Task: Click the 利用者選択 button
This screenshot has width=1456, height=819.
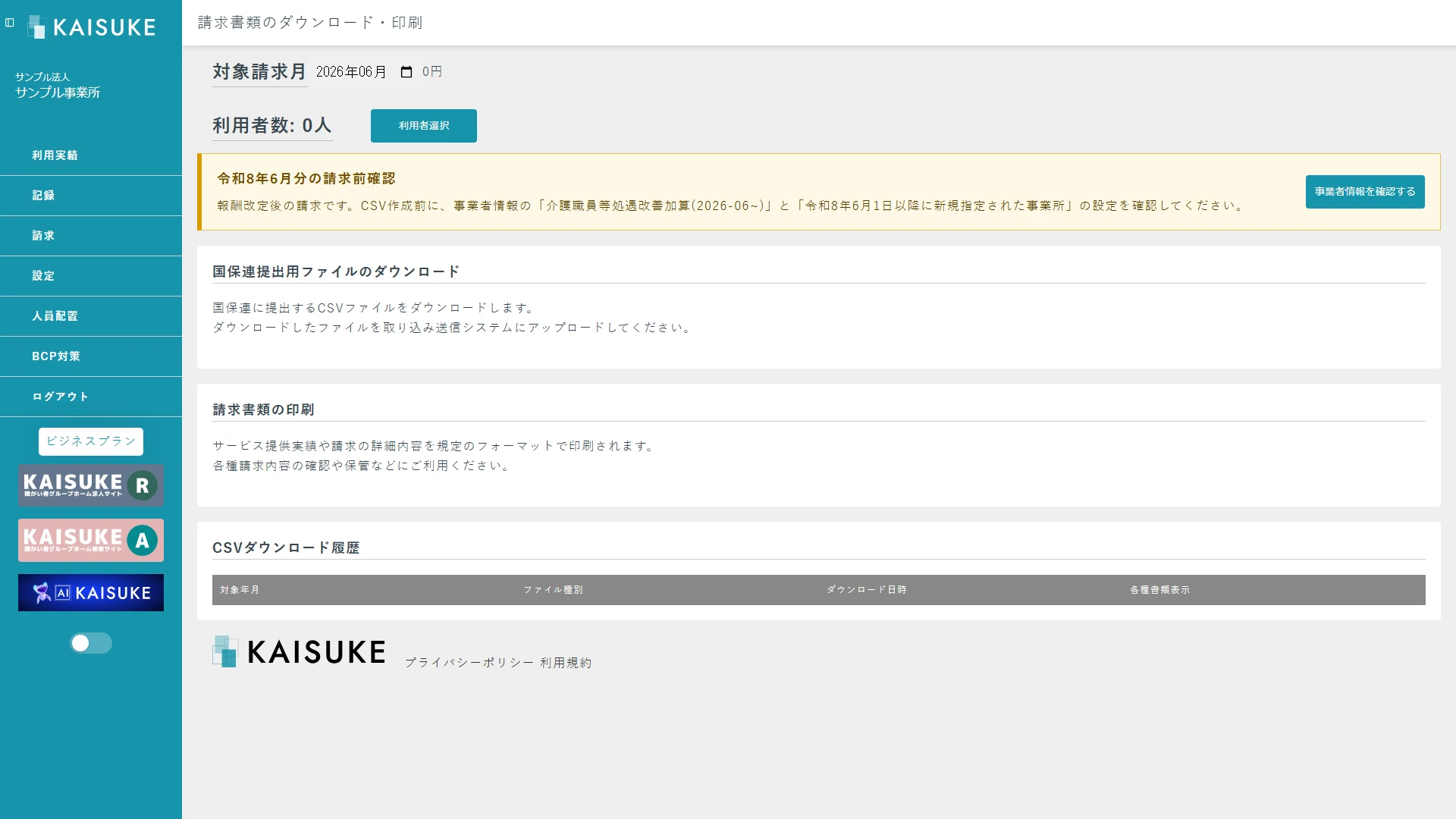Action: (x=424, y=126)
